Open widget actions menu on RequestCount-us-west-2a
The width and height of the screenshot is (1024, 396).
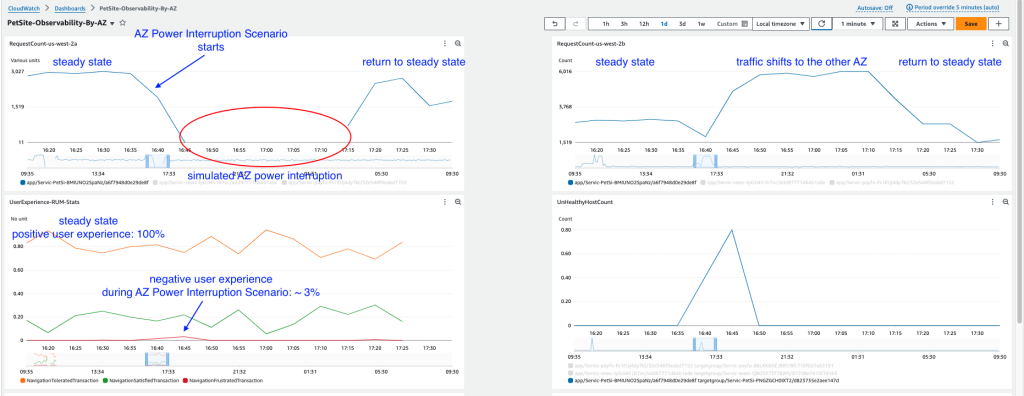[x=445, y=43]
